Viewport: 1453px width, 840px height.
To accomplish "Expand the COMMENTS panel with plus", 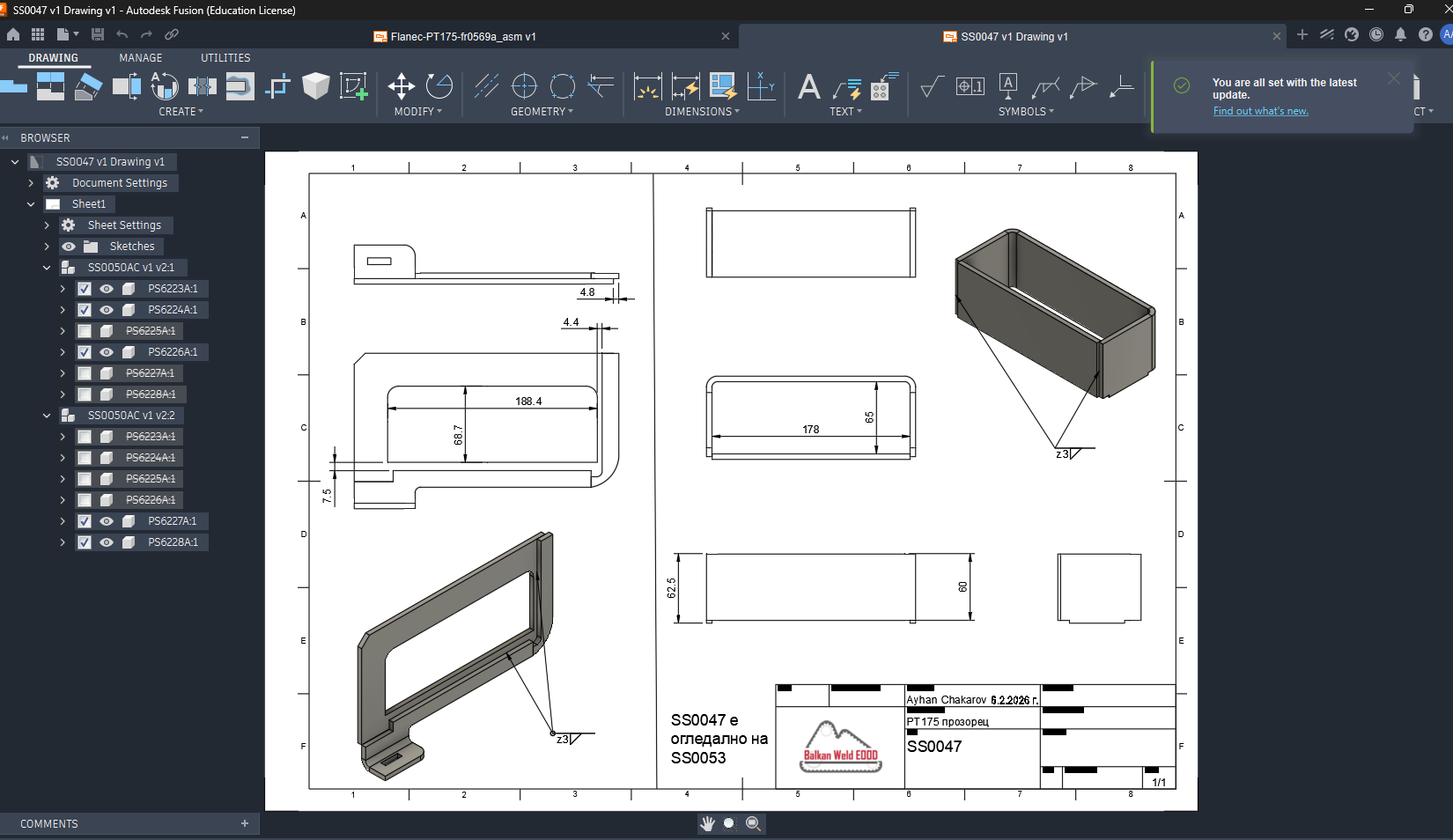I will pyautogui.click(x=245, y=823).
